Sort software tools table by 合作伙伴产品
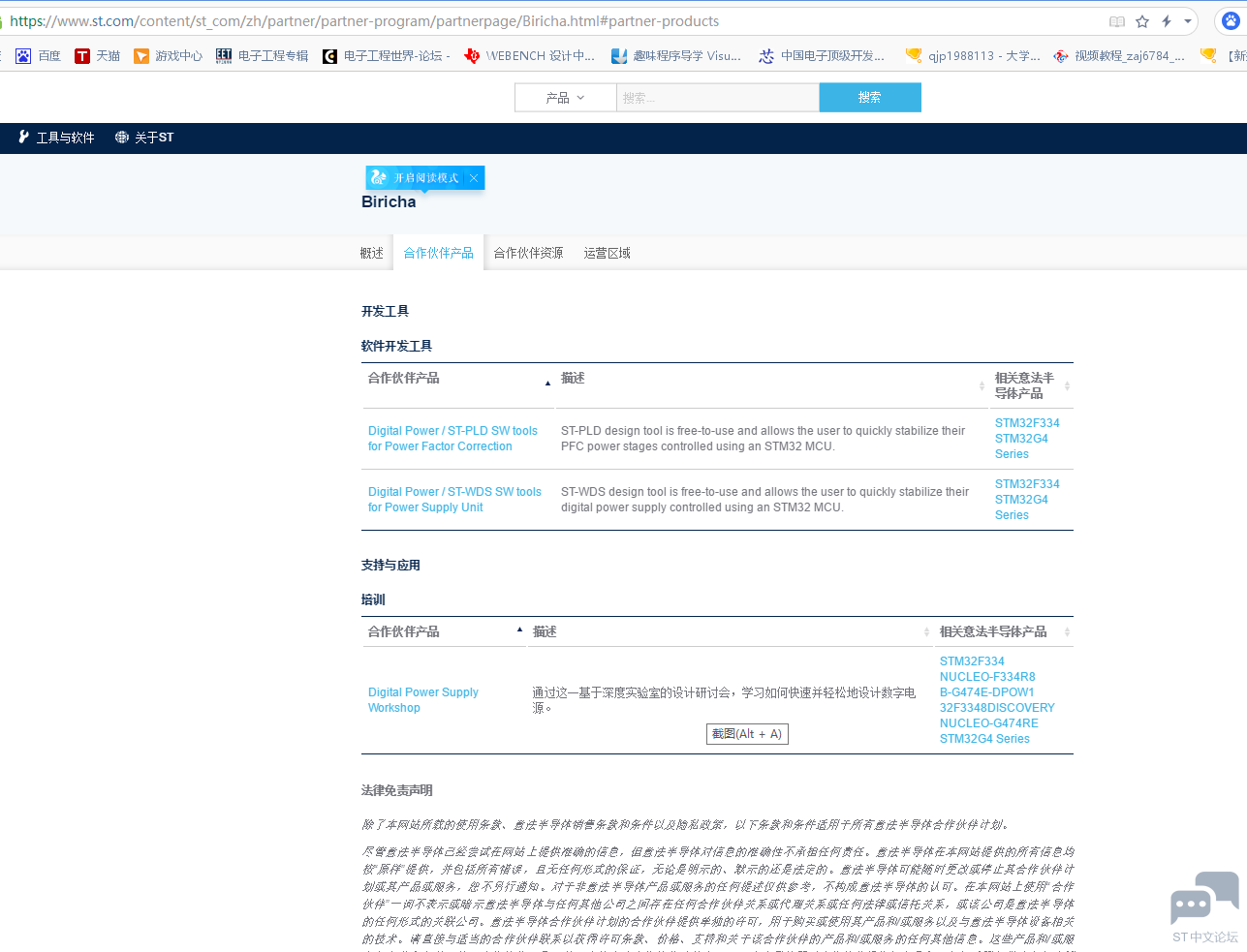This screenshot has width=1247, height=952. pyautogui.click(x=547, y=384)
